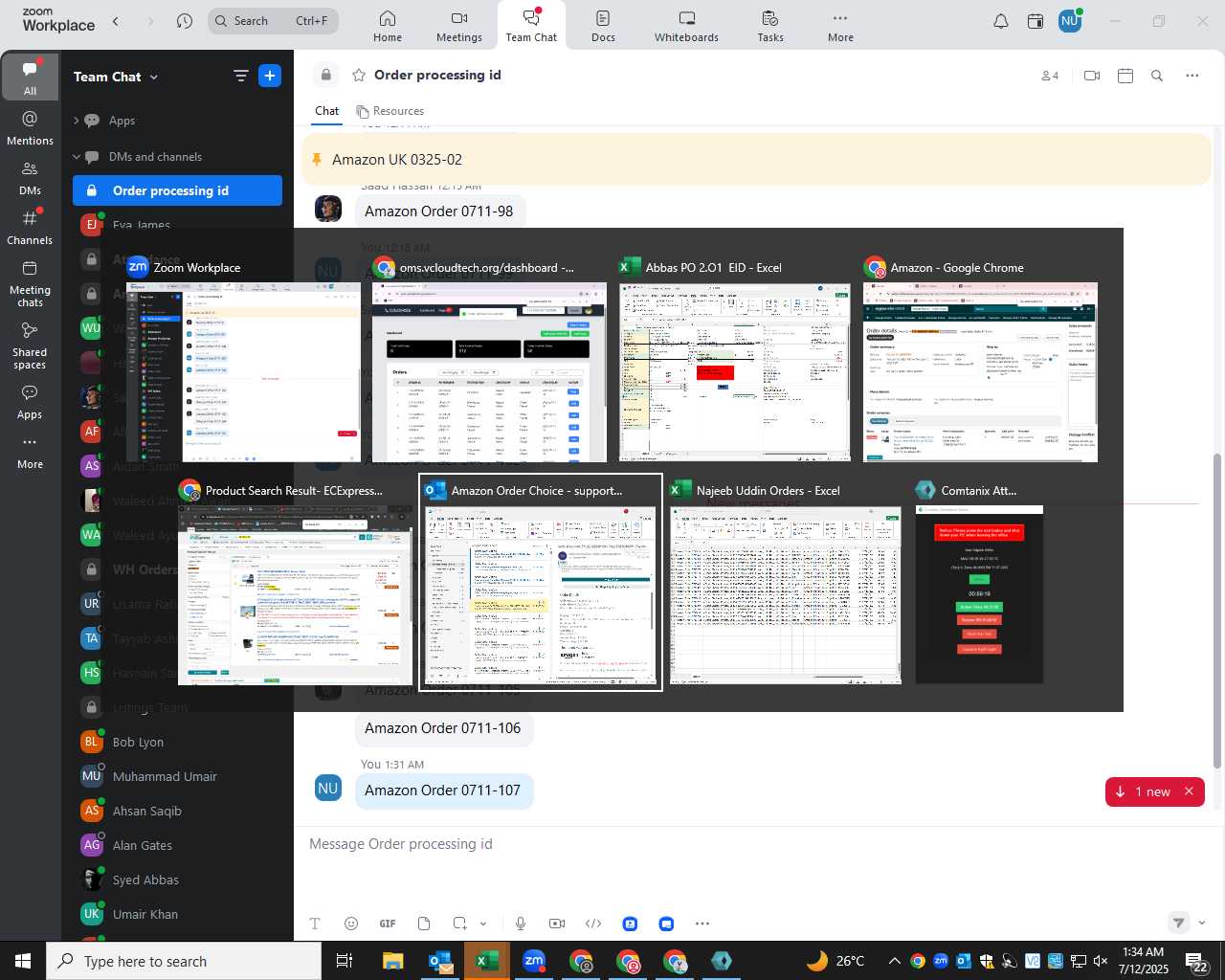The width and height of the screenshot is (1225, 980).
Task: Open Meeting chats in sidebar
Action: pos(30,284)
